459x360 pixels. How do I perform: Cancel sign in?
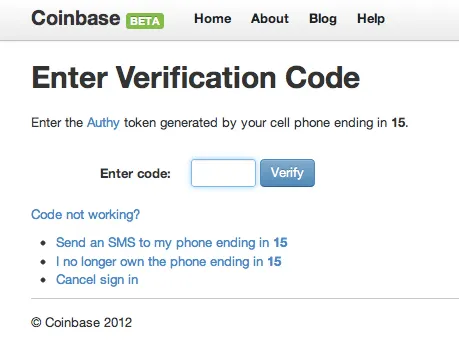(x=97, y=280)
